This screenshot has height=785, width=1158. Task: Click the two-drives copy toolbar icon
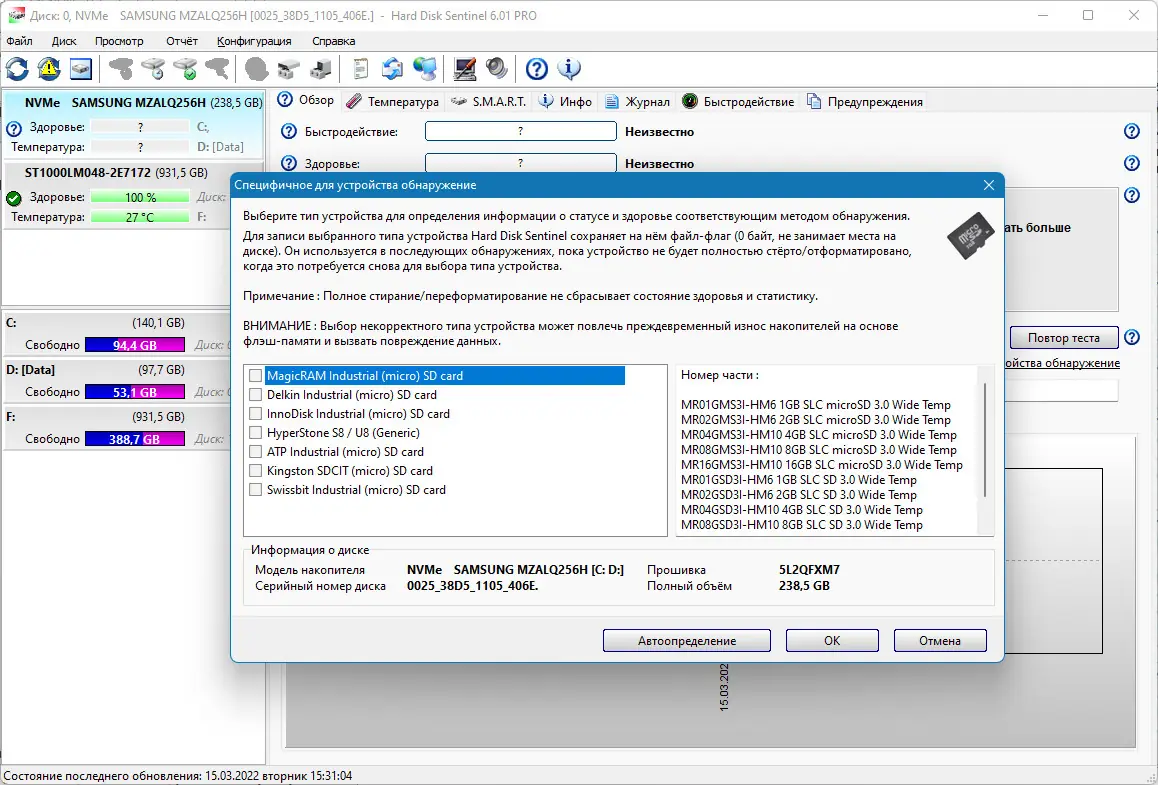(289, 69)
